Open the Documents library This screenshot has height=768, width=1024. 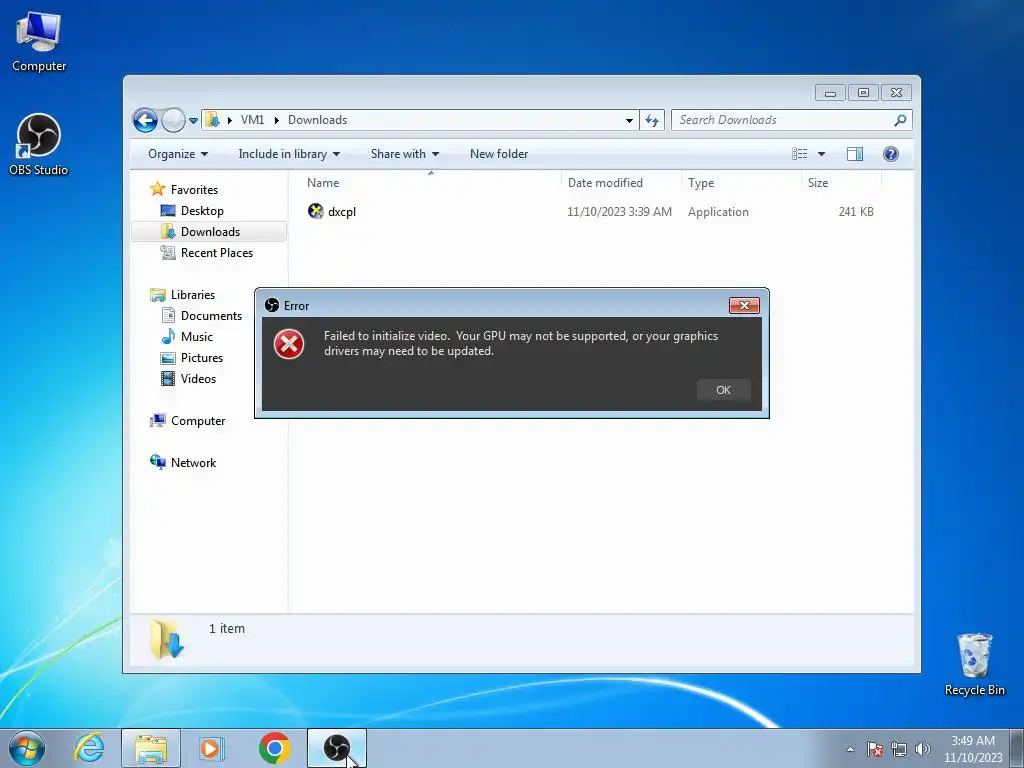[202, 316]
